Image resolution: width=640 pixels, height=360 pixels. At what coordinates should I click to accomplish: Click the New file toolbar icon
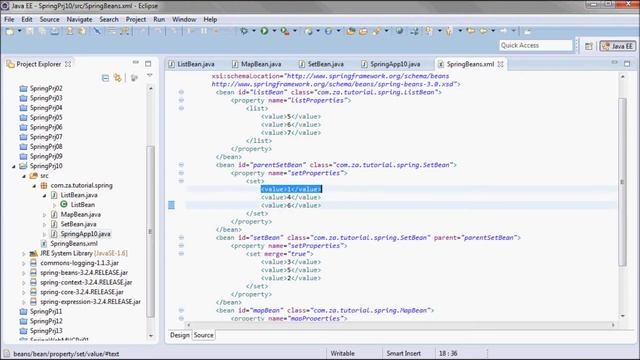pyautogui.click(x=9, y=31)
